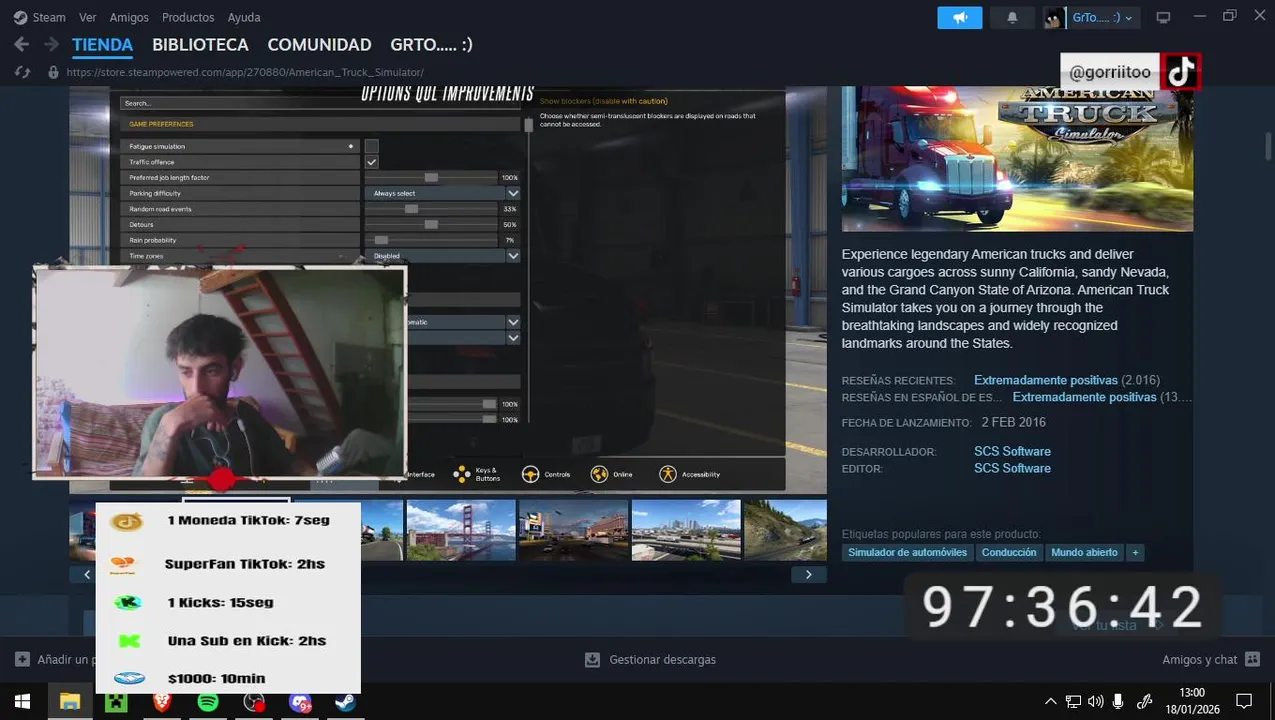Screen dimensions: 1275x720
Task: Select the Mundo abierto tag
Action: coord(1084,552)
